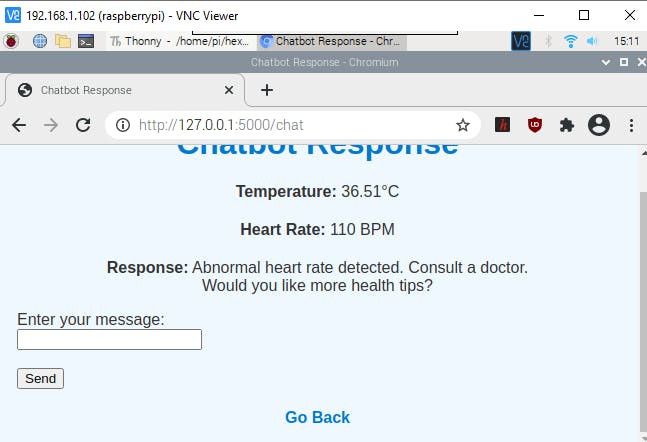Open the Wi-Fi network menu in the tray
The image size is (647, 442).
click(571, 41)
